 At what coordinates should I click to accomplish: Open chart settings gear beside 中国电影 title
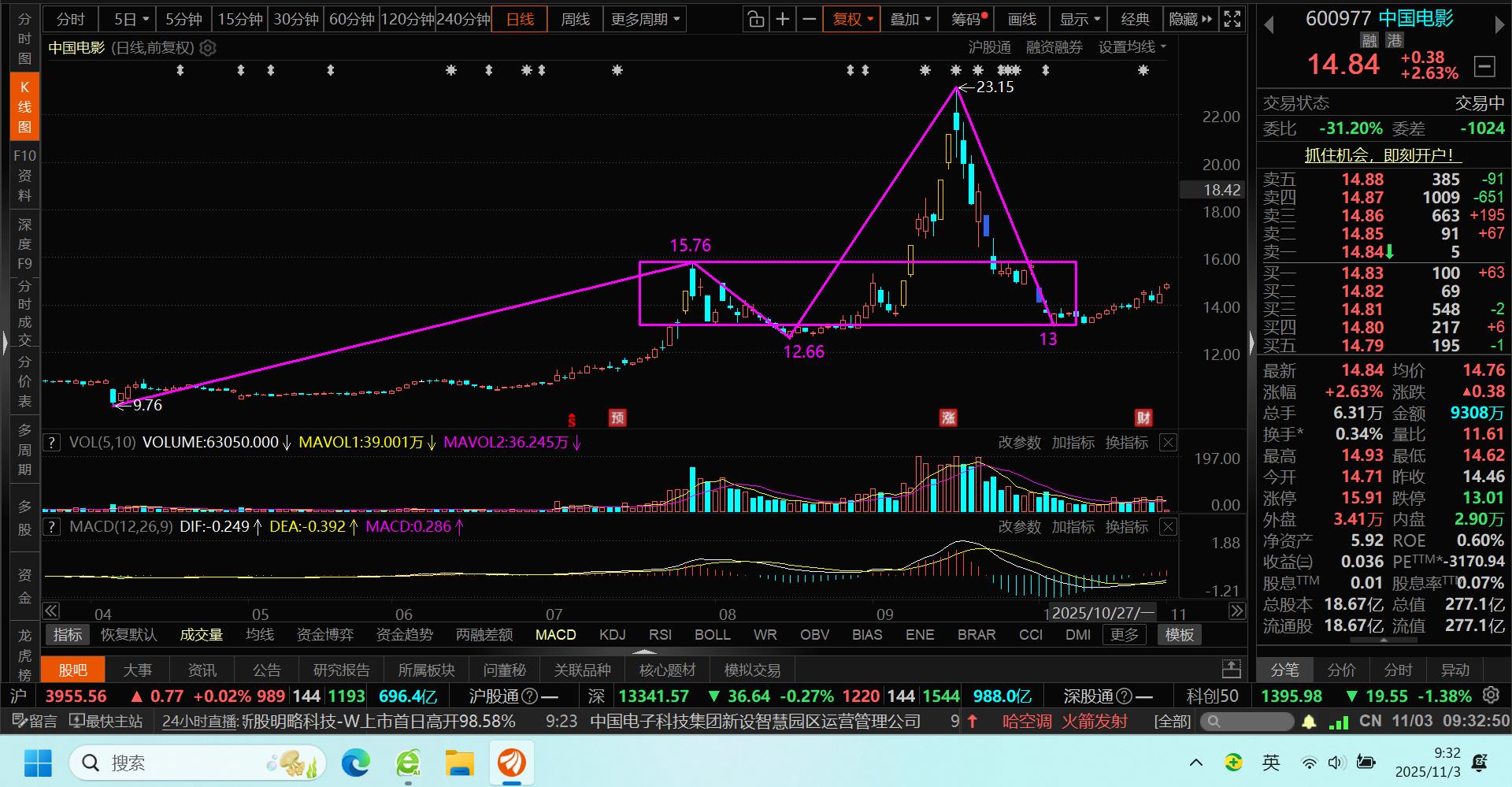tap(208, 48)
